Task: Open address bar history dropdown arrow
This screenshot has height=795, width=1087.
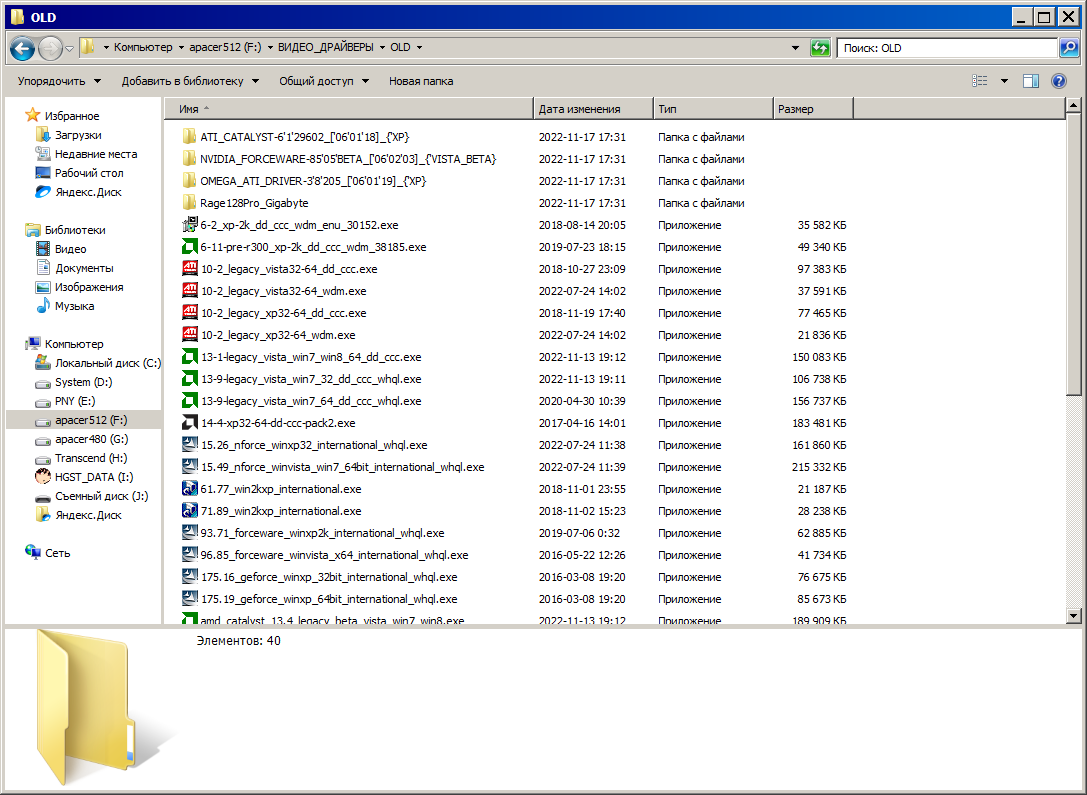Action: [795, 48]
